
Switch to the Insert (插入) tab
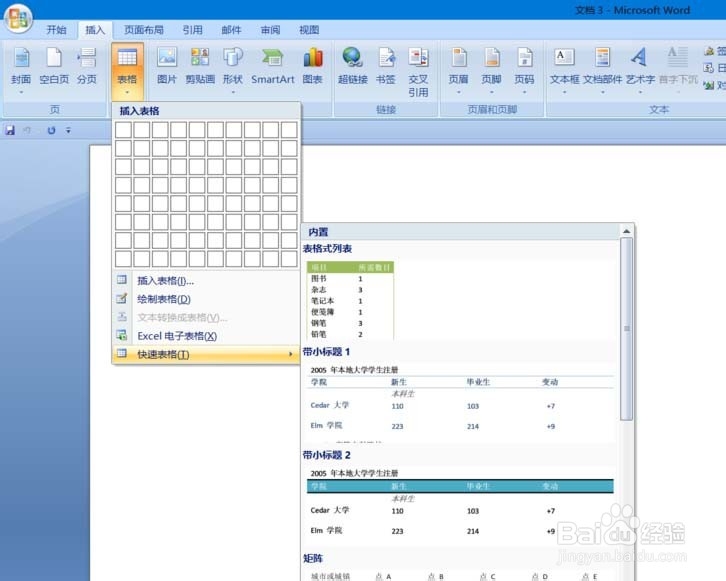point(95,30)
